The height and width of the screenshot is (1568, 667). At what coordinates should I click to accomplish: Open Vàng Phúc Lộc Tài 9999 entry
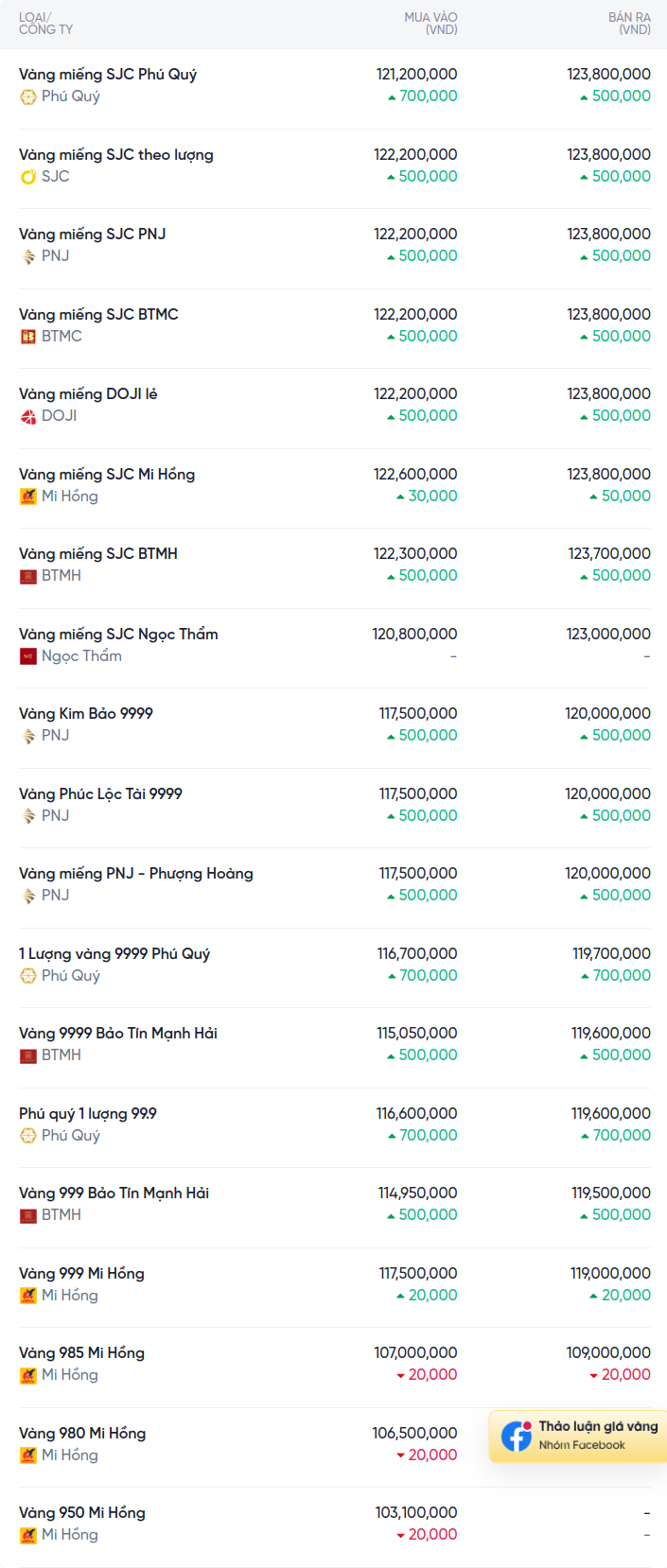click(x=100, y=794)
